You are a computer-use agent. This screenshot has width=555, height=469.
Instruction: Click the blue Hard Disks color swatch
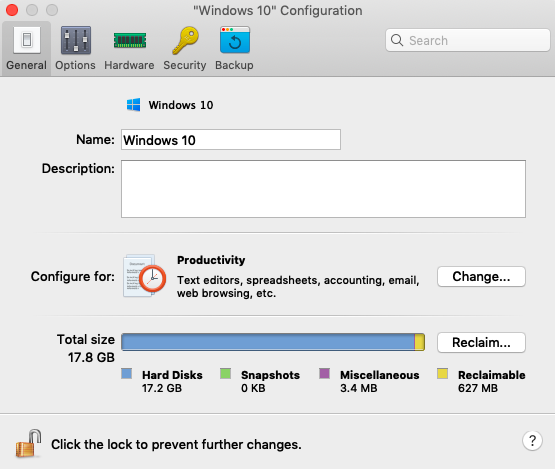126,373
